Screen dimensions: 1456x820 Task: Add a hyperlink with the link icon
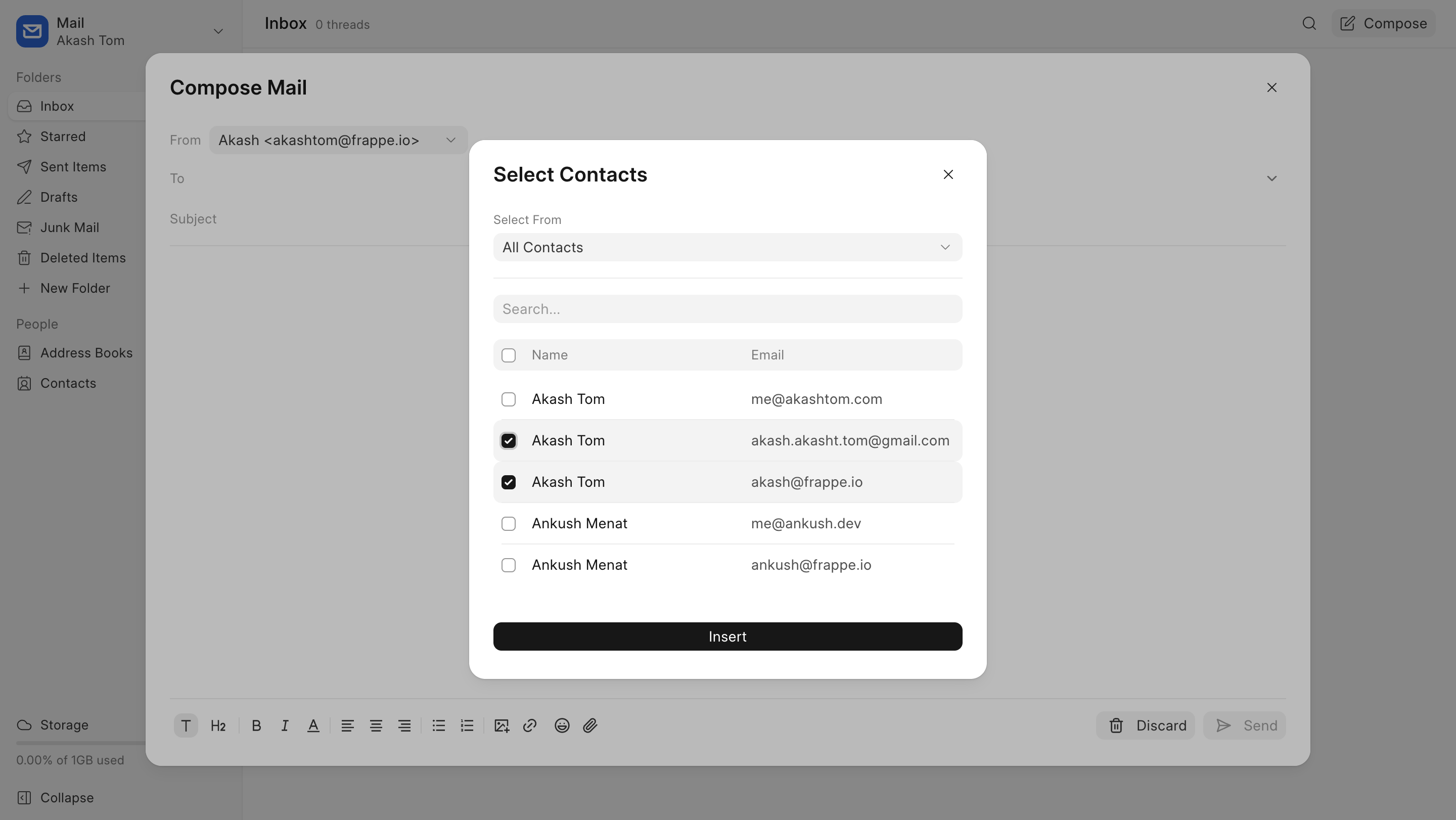[x=530, y=725]
